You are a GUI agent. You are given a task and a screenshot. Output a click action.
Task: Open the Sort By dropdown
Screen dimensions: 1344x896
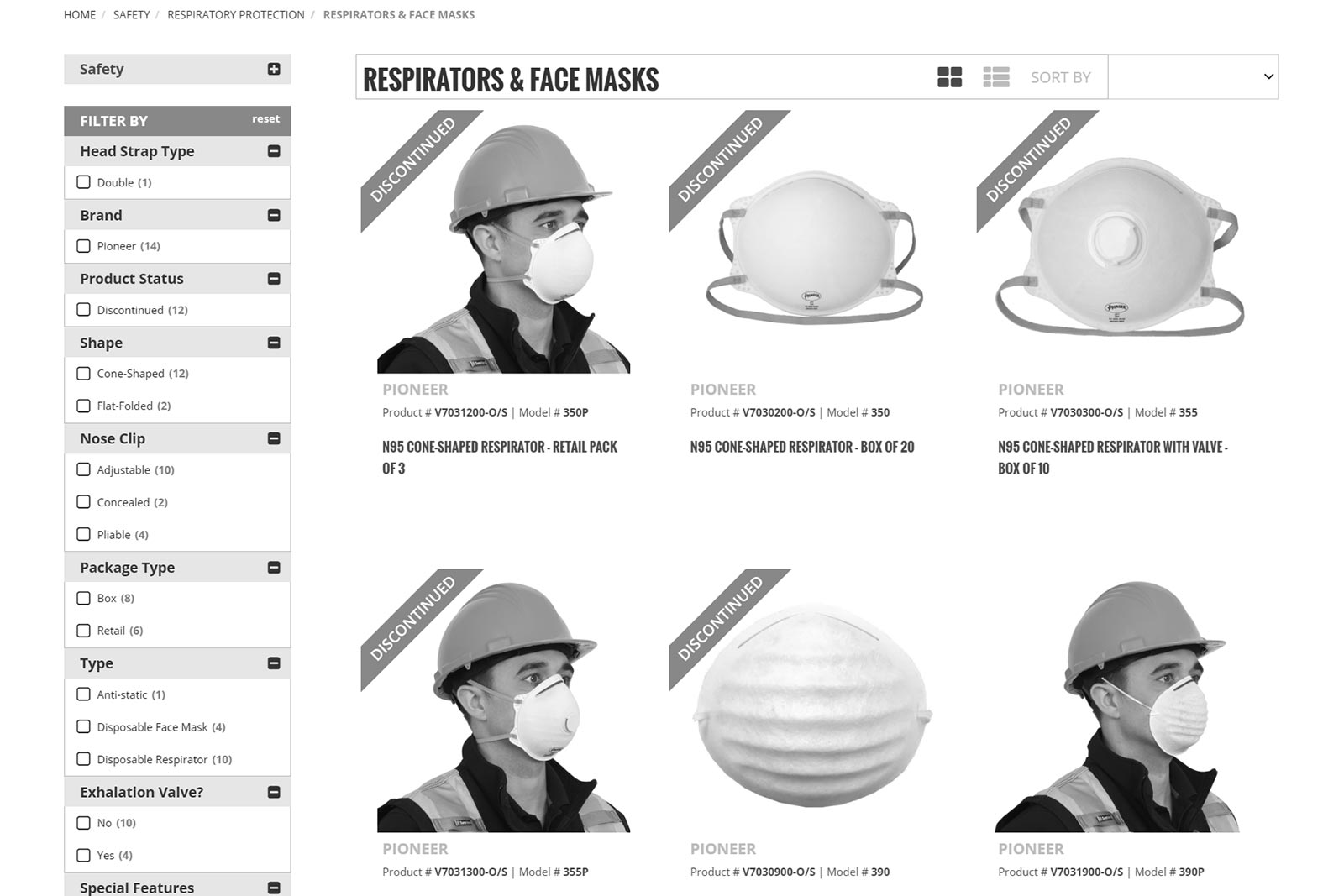[1193, 77]
